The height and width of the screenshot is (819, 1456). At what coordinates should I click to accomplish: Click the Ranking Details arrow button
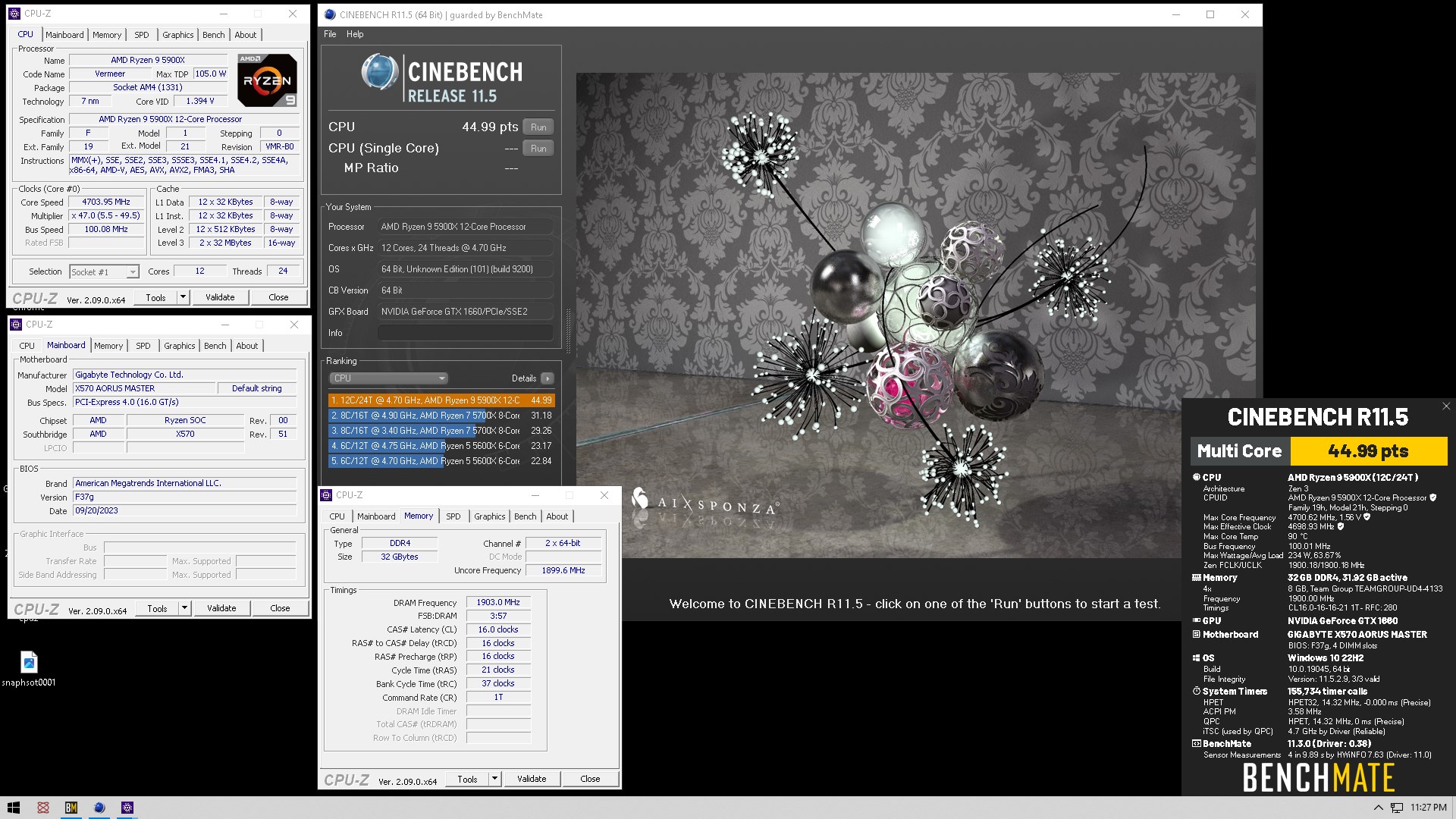click(x=548, y=378)
